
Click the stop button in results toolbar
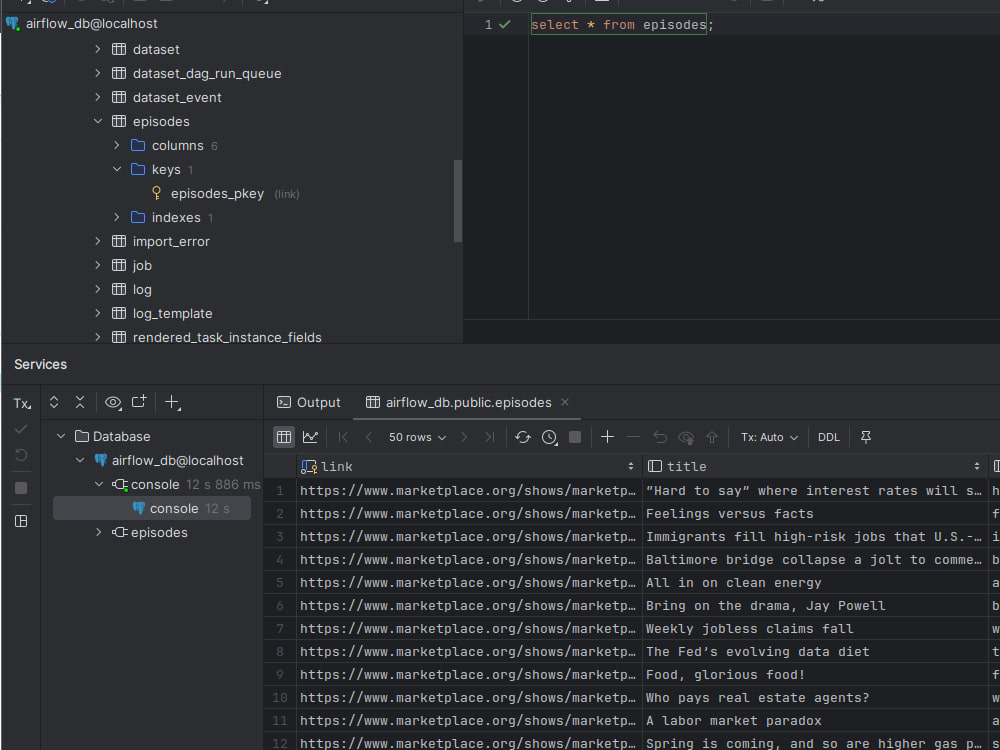tap(575, 437)
